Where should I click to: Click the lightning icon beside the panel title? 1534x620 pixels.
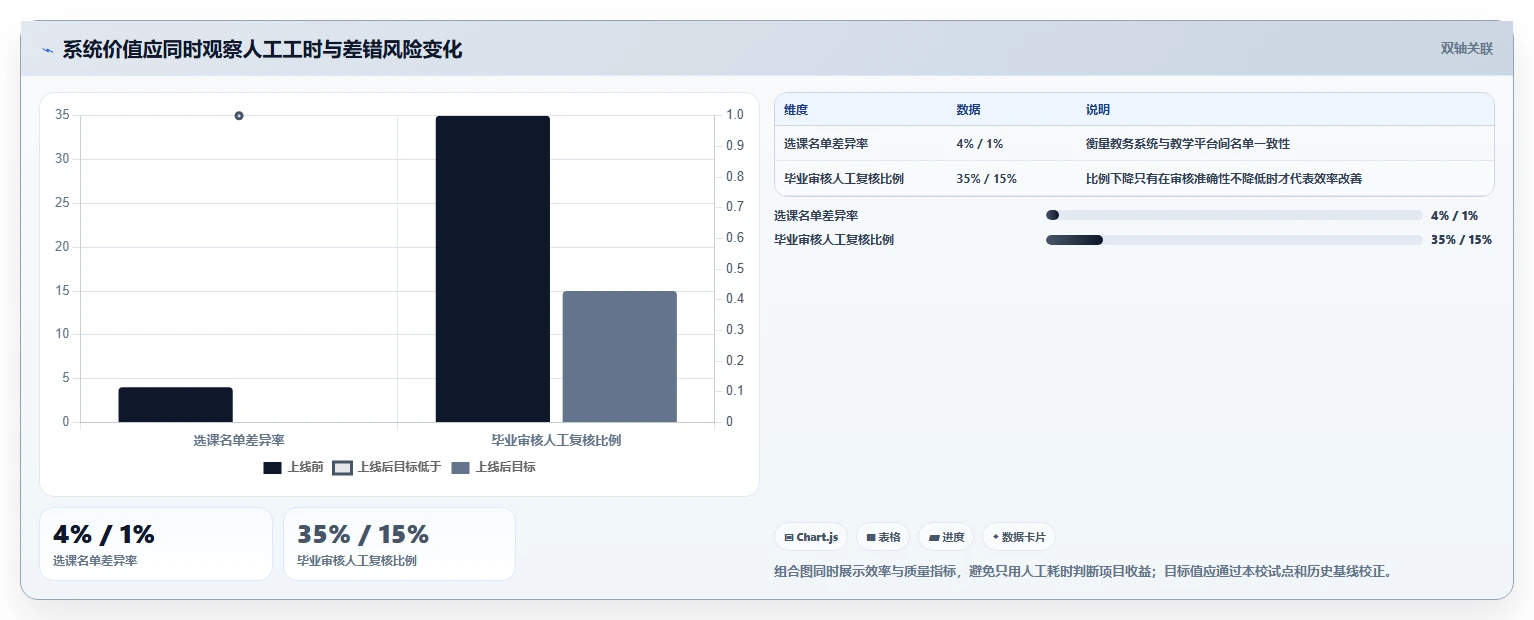[x=47, y=50]
